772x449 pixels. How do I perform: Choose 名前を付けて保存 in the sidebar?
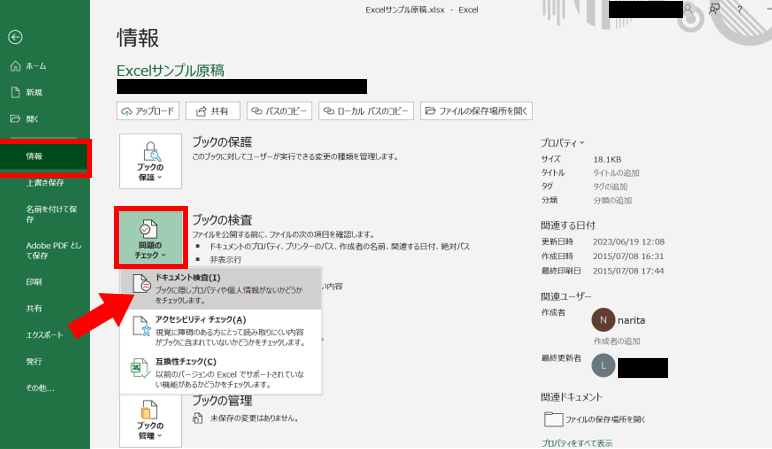click(51, 214)
